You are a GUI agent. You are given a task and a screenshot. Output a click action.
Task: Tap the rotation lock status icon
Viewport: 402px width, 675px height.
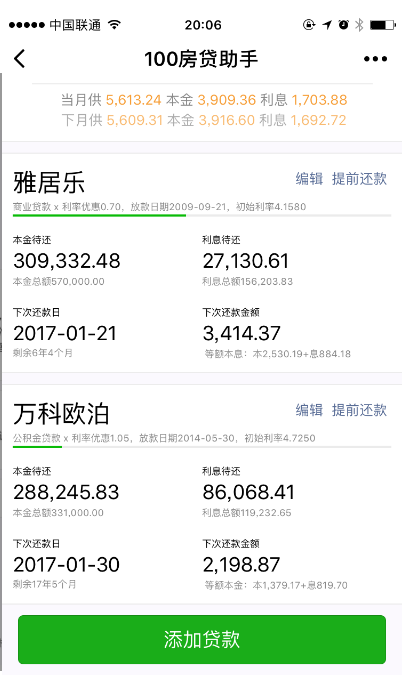(309, 25)
